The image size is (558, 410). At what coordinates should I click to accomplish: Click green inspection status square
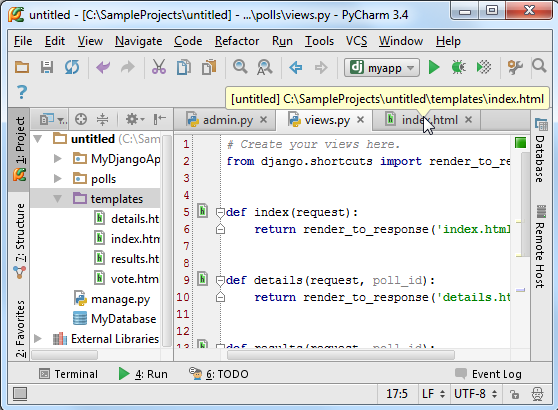click(x=520, y=143)
